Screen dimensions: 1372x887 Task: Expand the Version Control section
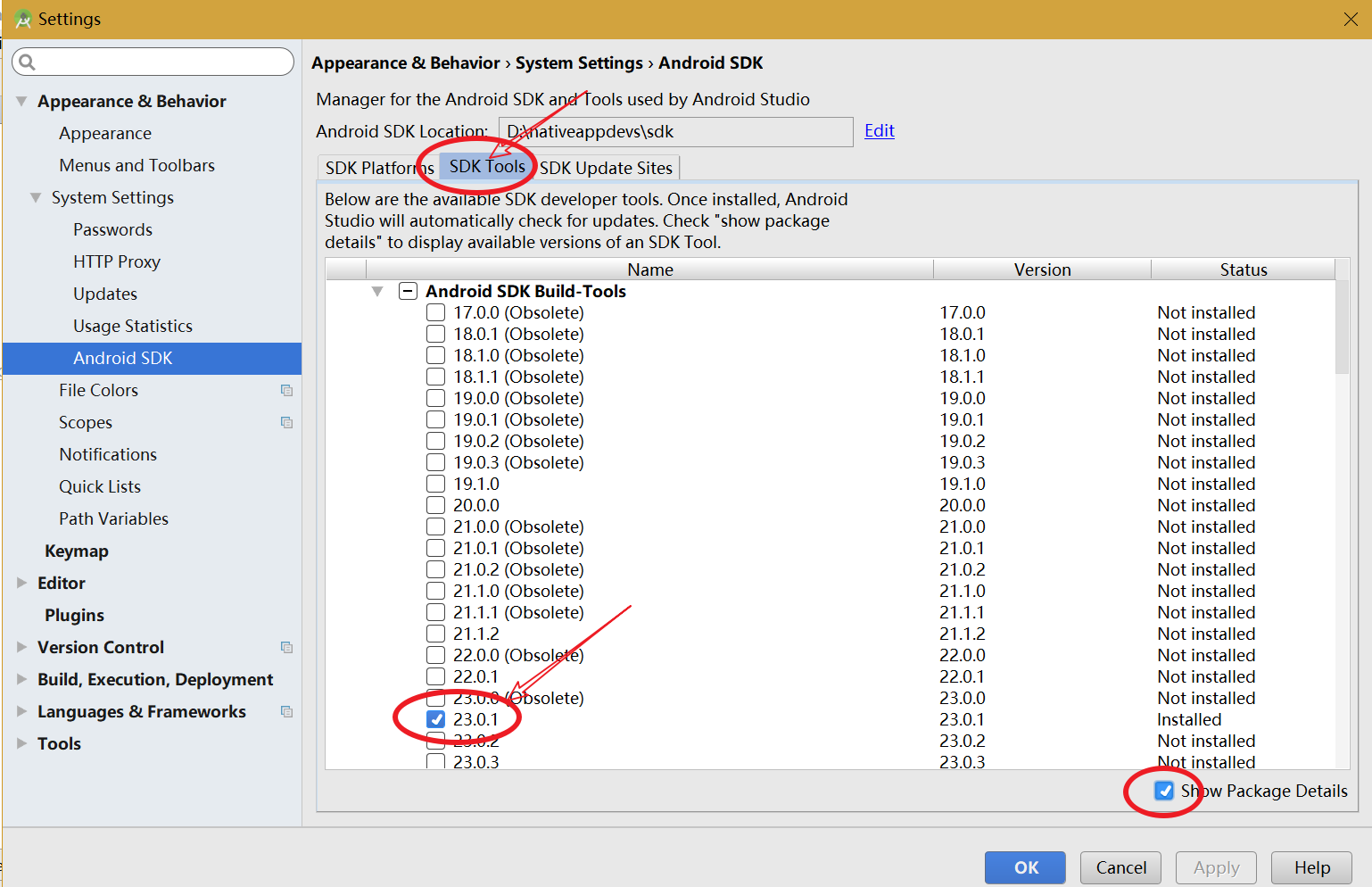pyautogui.click(x=21, y=647)
